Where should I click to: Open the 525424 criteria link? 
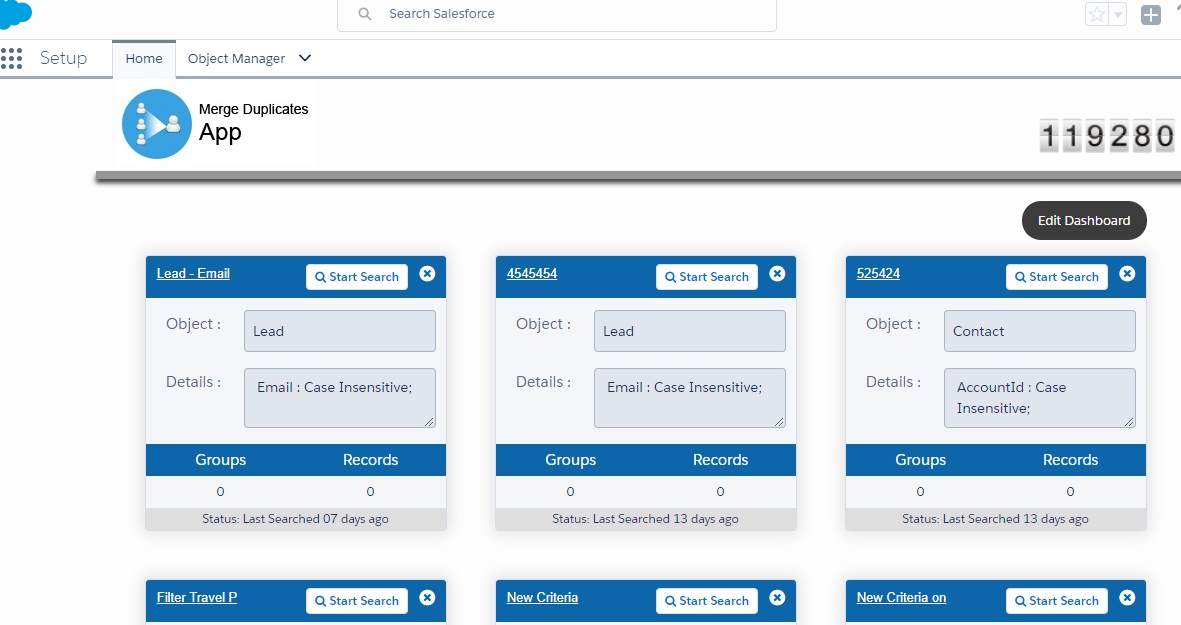click(x=878, y=273)
